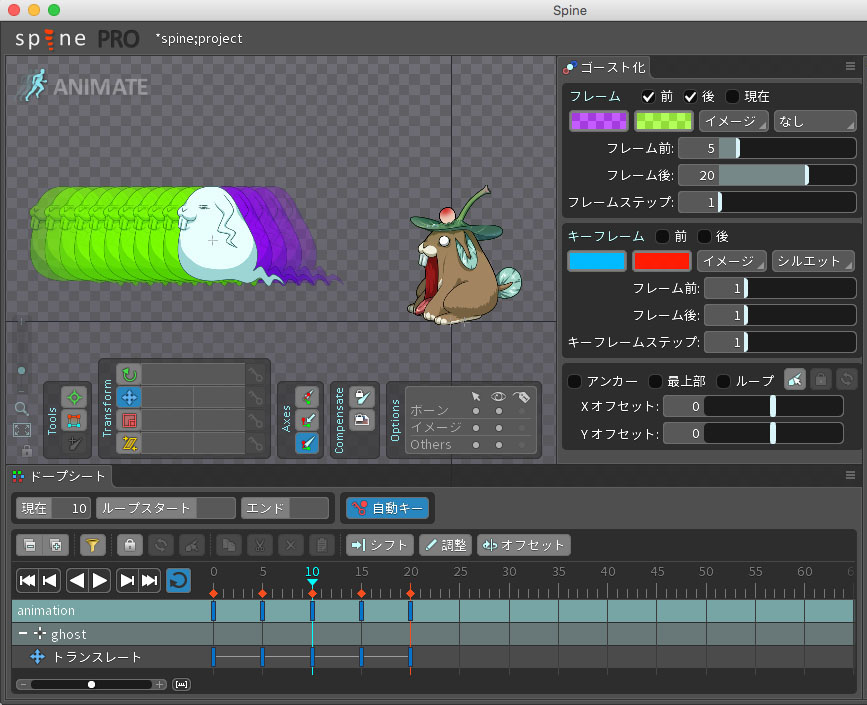The height and width of the screenshot is (705, 867).
Task: Click the play backward button
Action: [77, 581]
